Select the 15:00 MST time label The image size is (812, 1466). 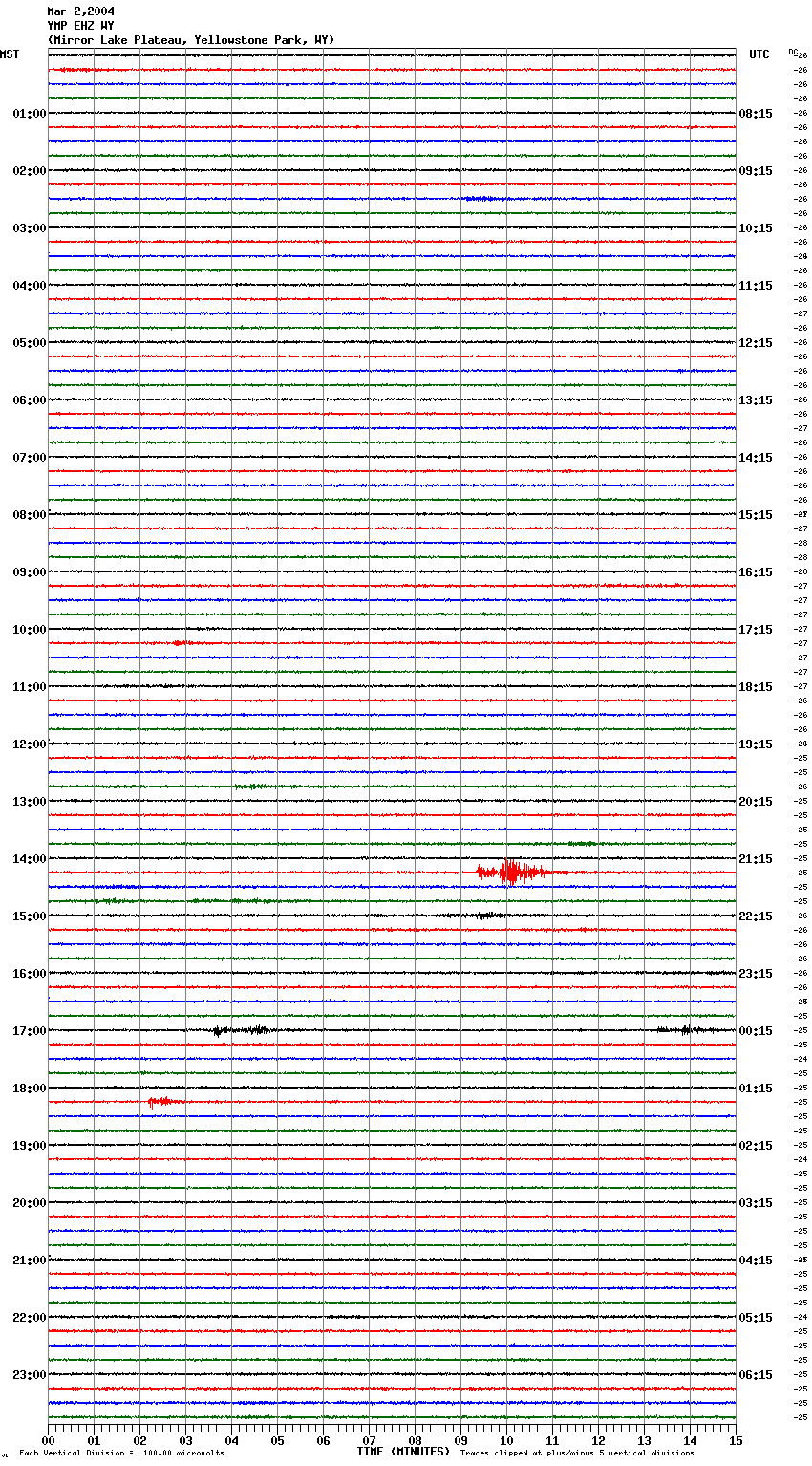click(30, 916)
